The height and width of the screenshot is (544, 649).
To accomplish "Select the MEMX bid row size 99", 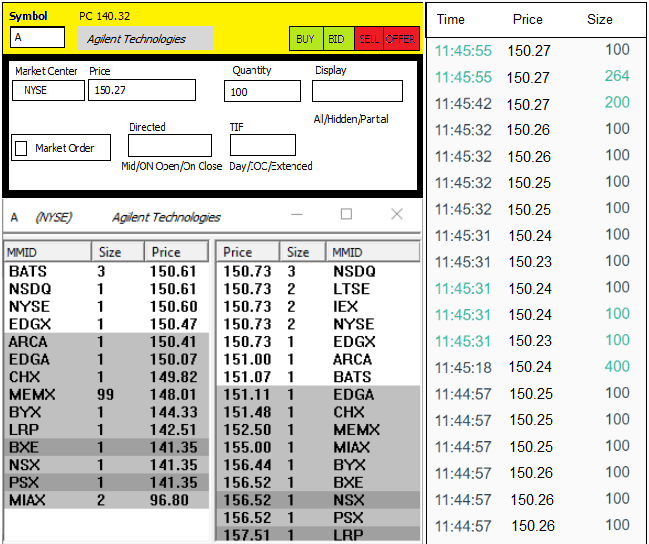I will coord(106,394).
